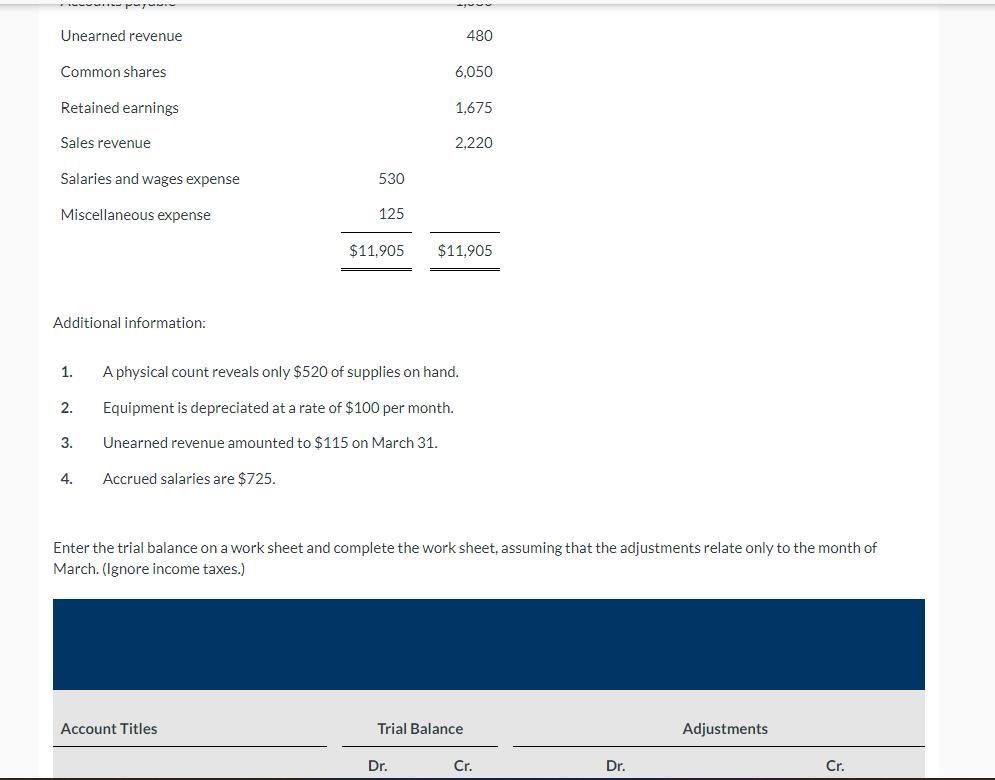Select the 'Trial Balance' column header
The height and width of the screenshot is (780, 995).
tap(420, 729)
